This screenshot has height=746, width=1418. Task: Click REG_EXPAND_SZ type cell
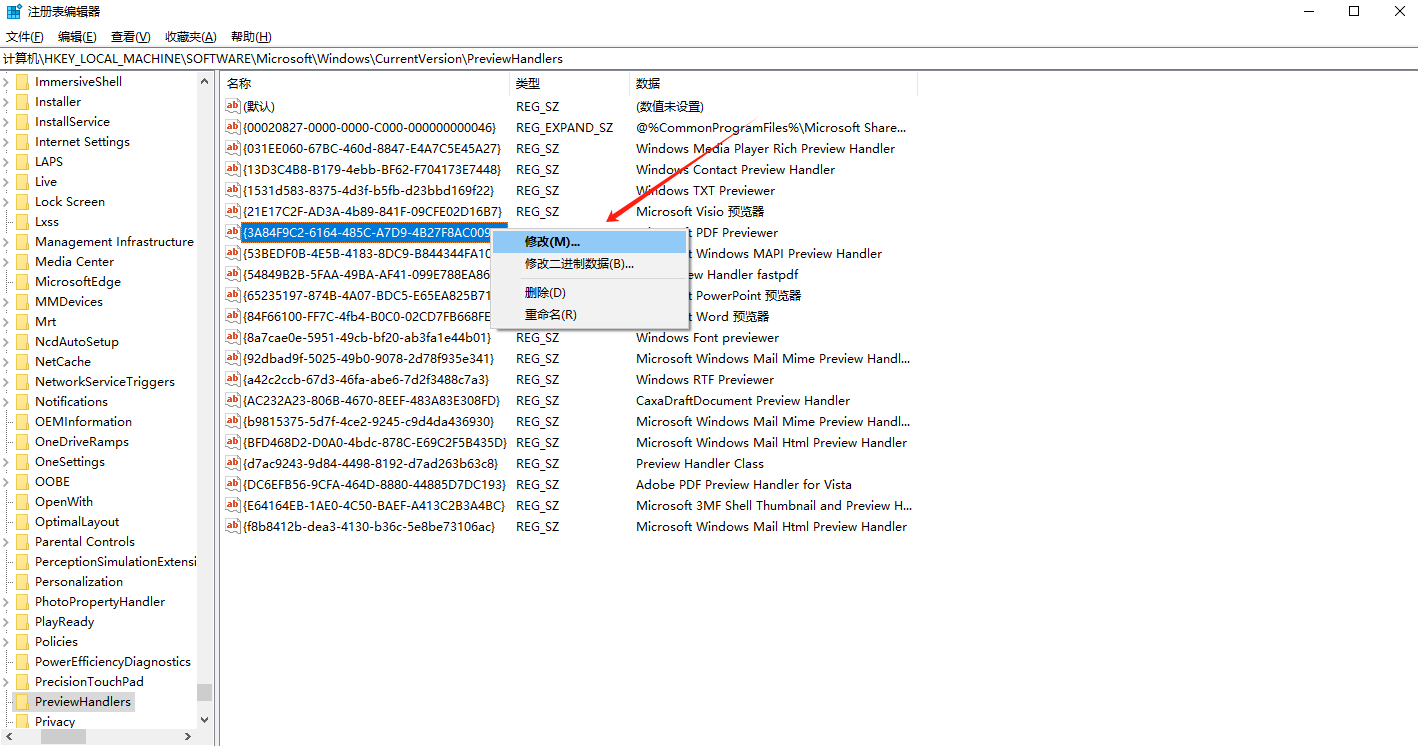pos(564,127)
